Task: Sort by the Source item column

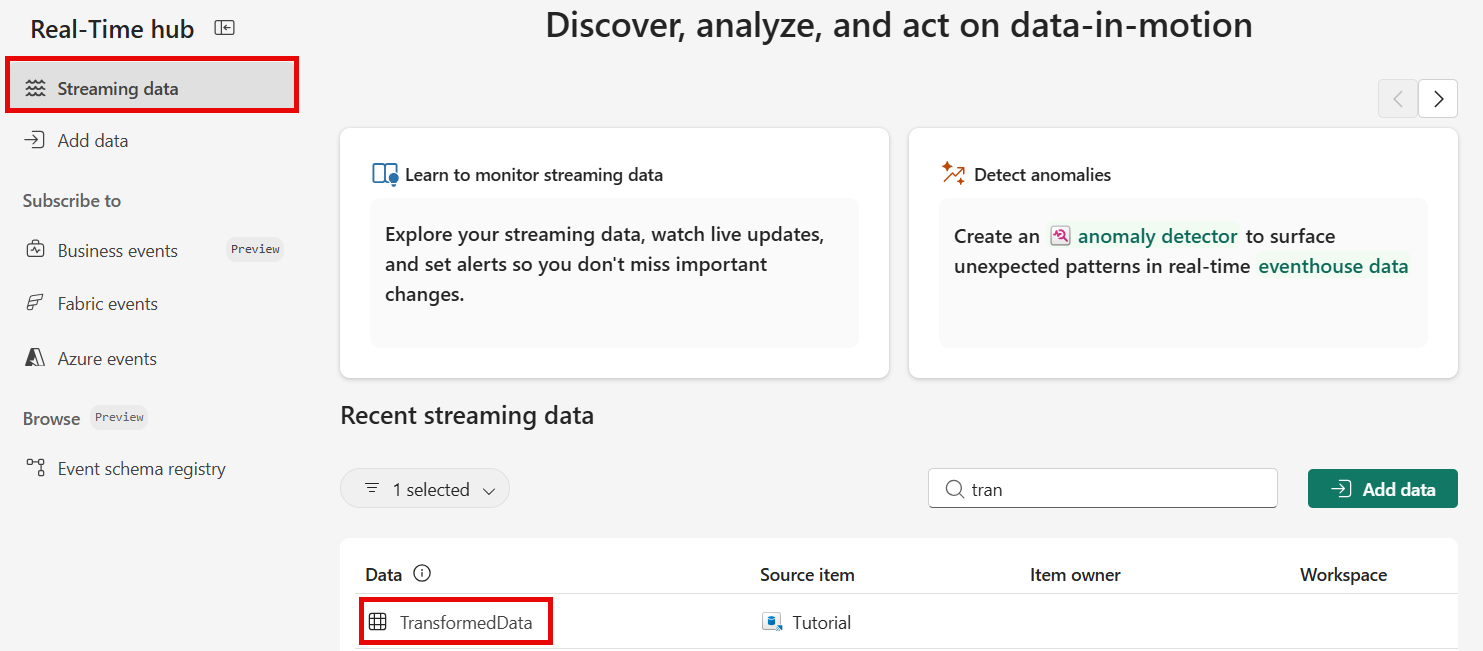Action: point(807,575)
